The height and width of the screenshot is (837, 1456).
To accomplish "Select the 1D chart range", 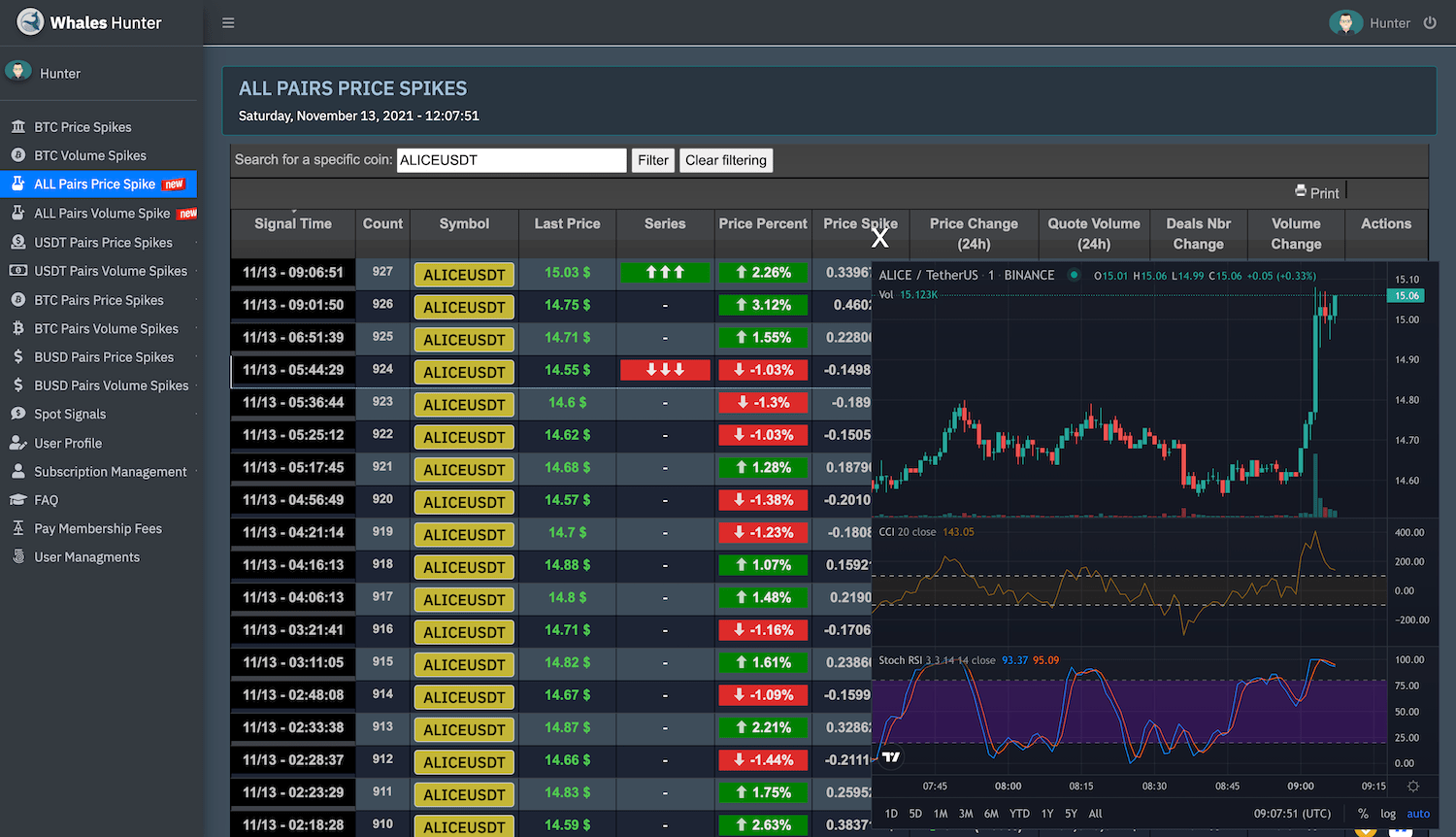I will click(x=891, y=814).
